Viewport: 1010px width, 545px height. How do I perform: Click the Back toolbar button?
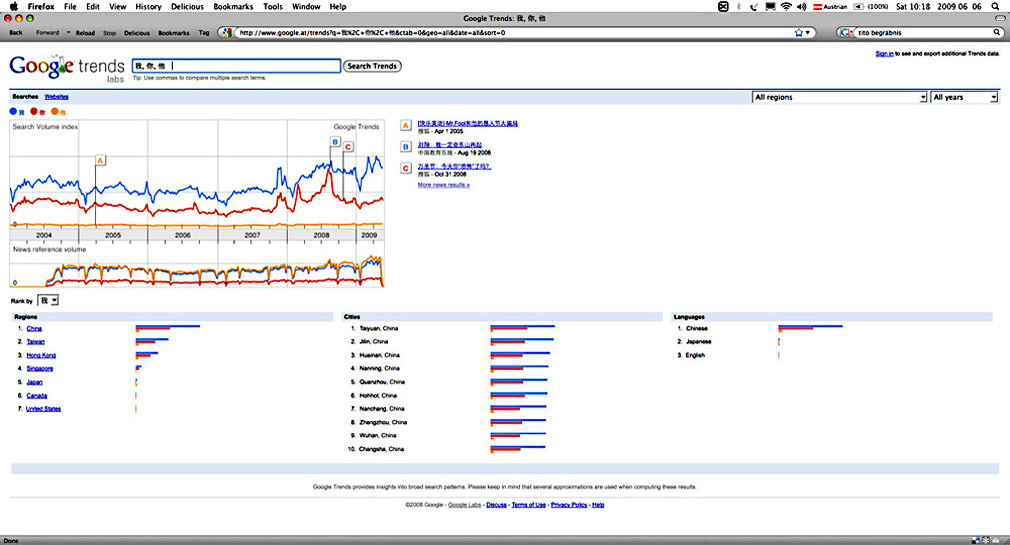pyautogui.click(x=16, y=32)
